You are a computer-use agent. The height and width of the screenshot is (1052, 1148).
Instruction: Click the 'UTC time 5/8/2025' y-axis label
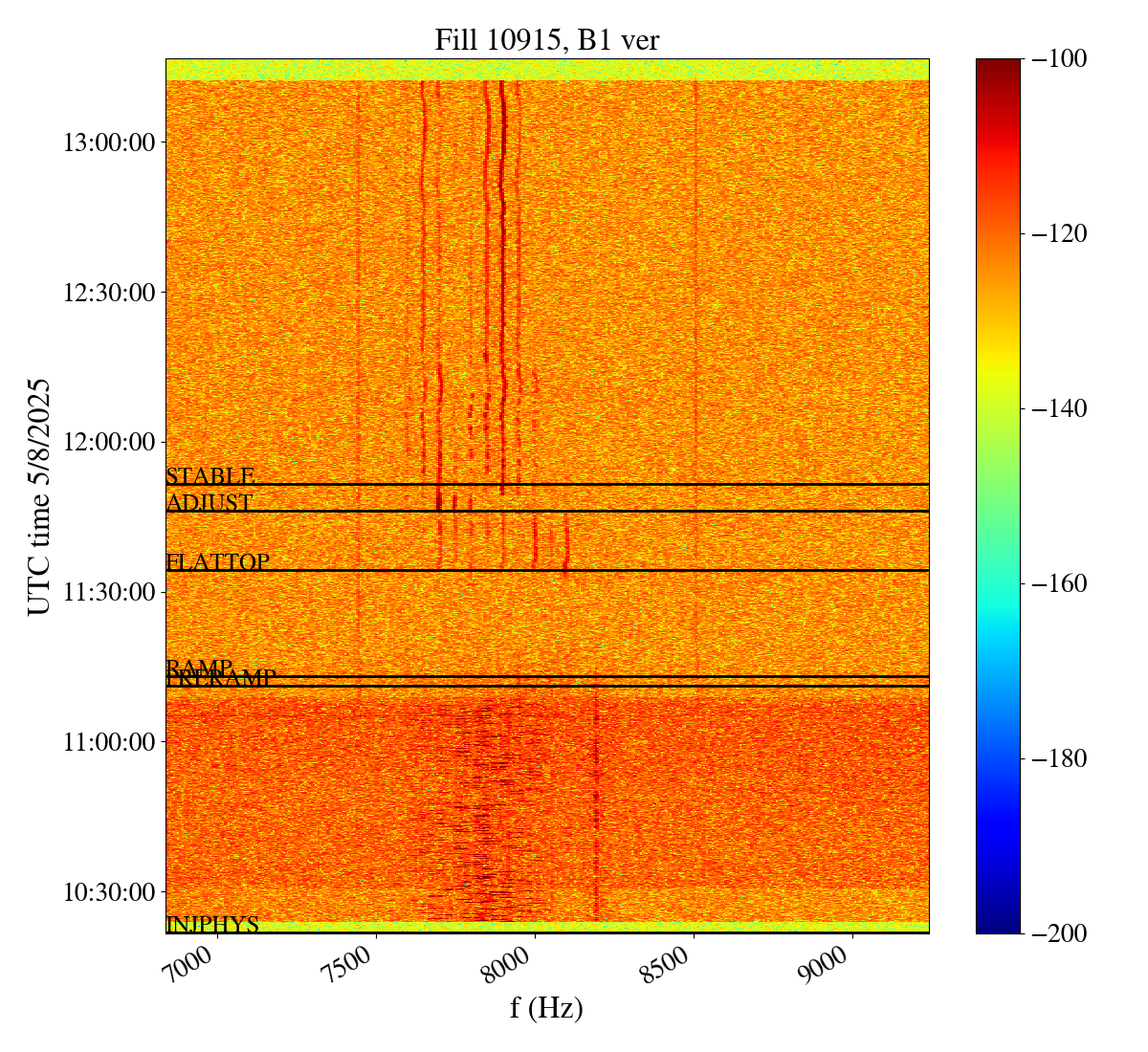(39, 495)
